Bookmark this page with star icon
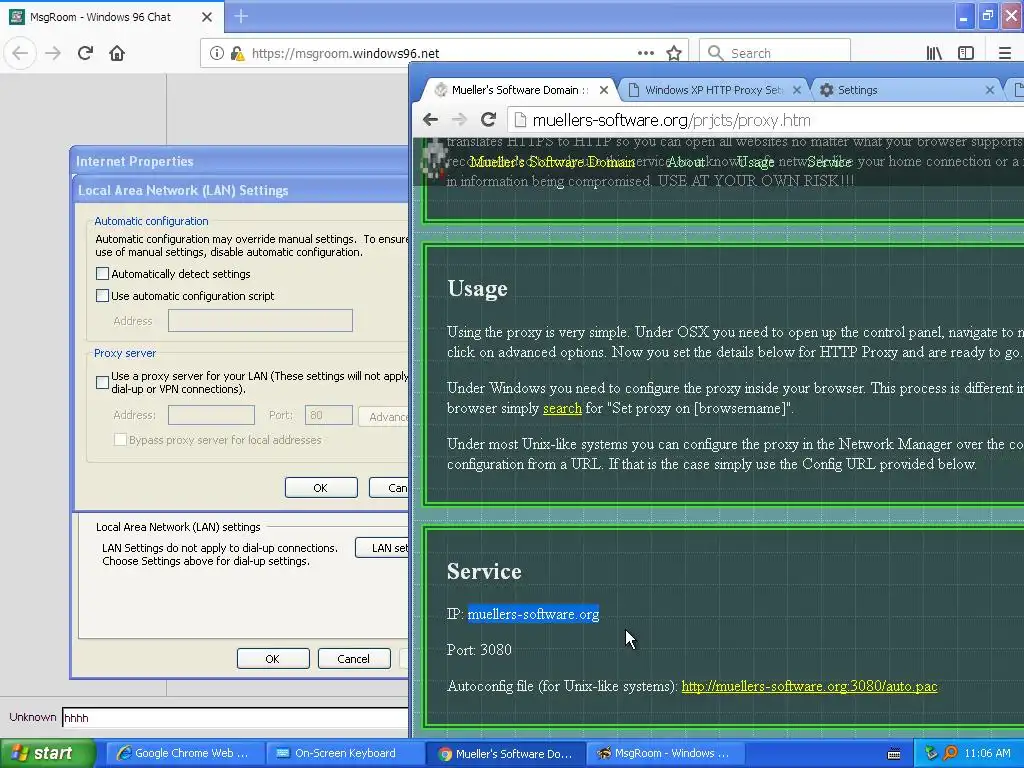The image size is (1024, 768). [674, 53]
